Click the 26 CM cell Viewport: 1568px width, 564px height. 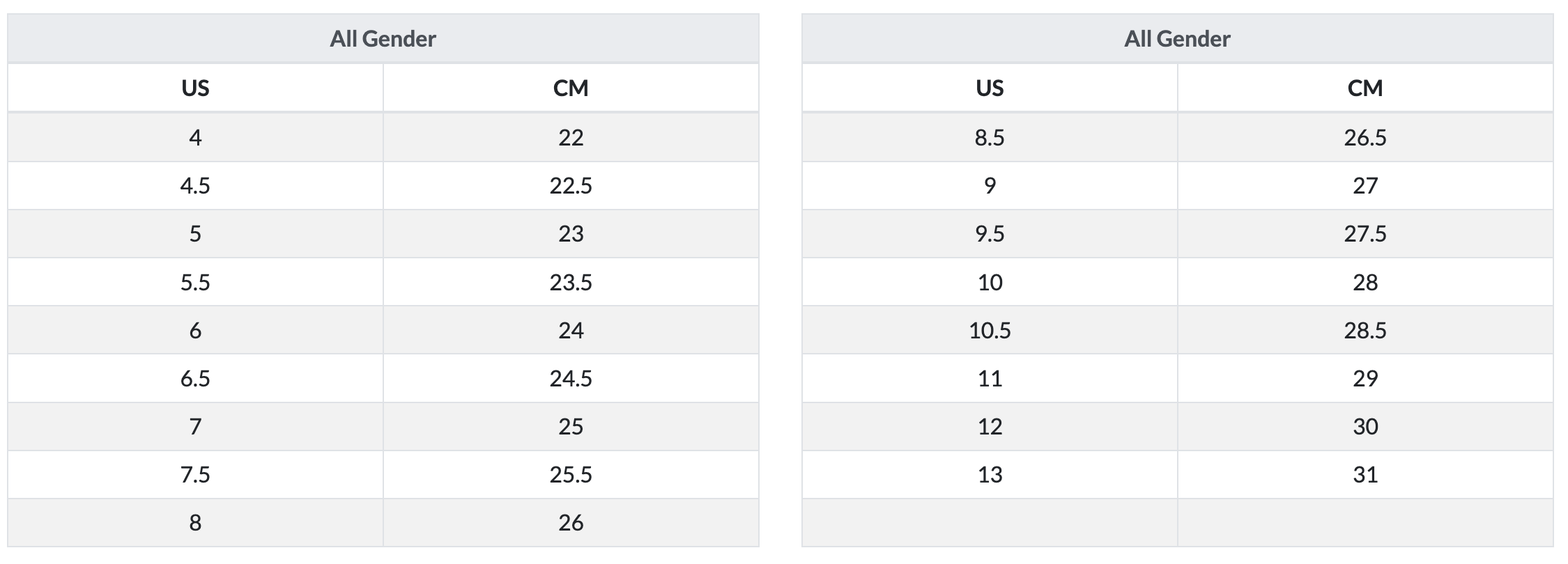(x=571, y=523)
